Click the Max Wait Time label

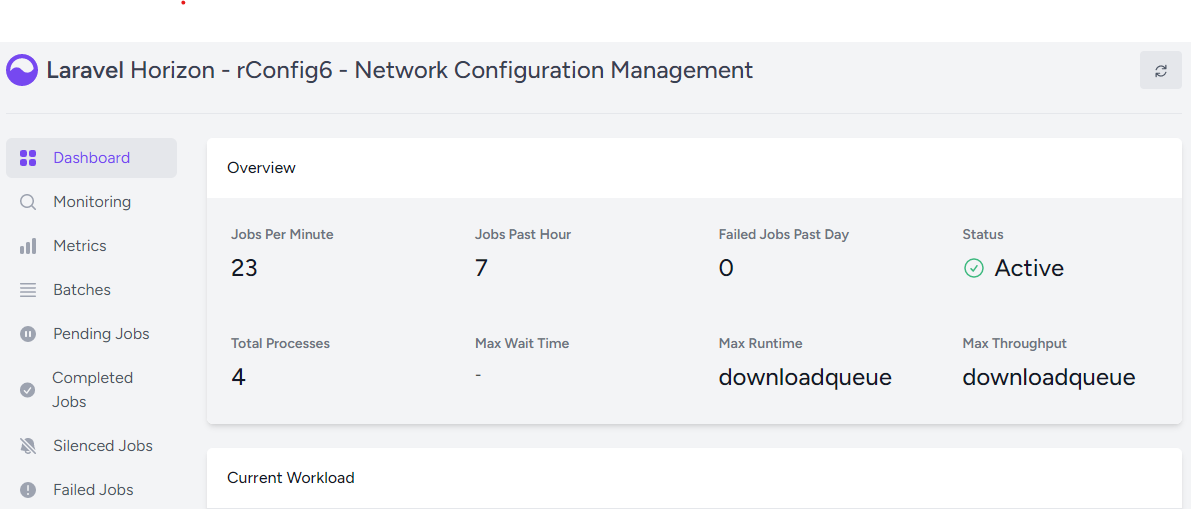click(x=522, y=343)
